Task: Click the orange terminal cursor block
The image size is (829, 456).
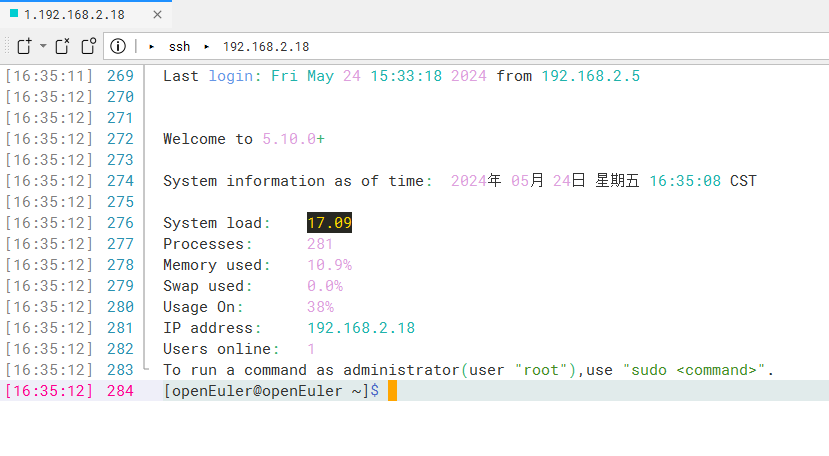Action: (x=392, y=391)
